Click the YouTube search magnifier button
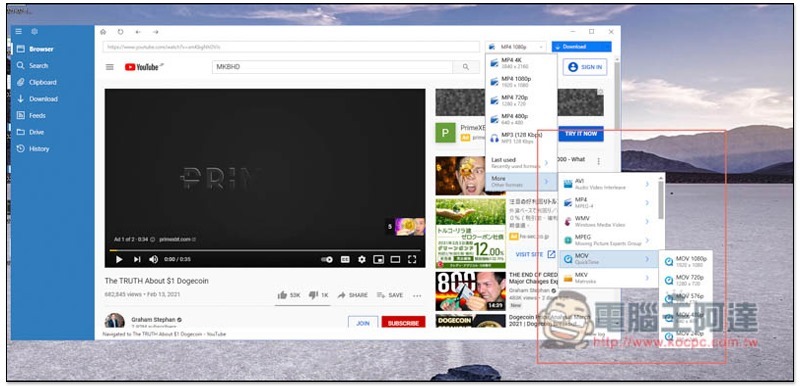The height and width of the screenshot is (386, 800). click(465, 67)
